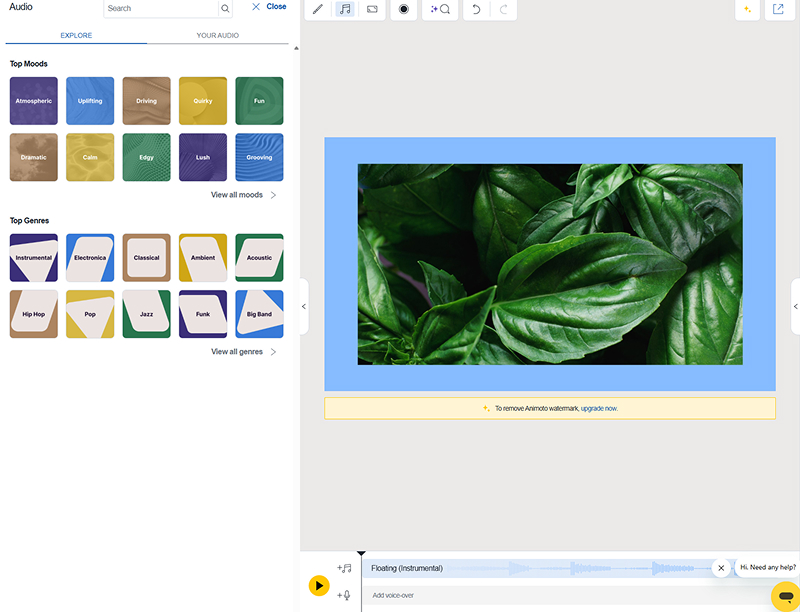Close the Audio panel
Screen dimensions: 800x612
pos(269,7)
